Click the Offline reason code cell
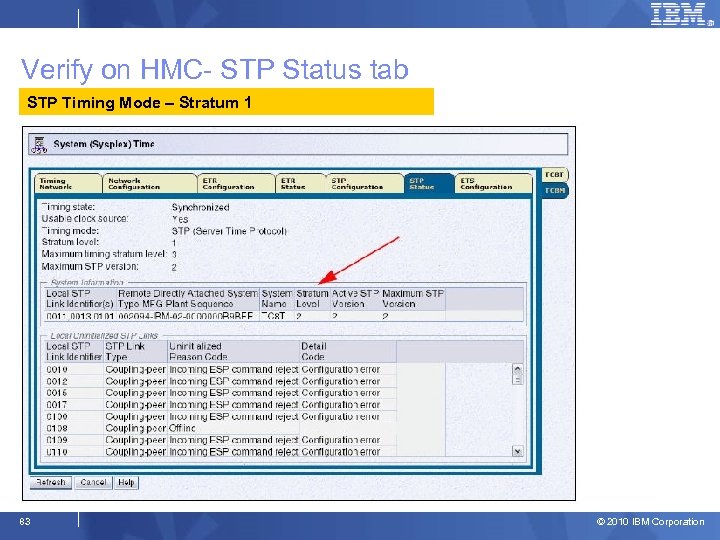 [x=233, y=428]
